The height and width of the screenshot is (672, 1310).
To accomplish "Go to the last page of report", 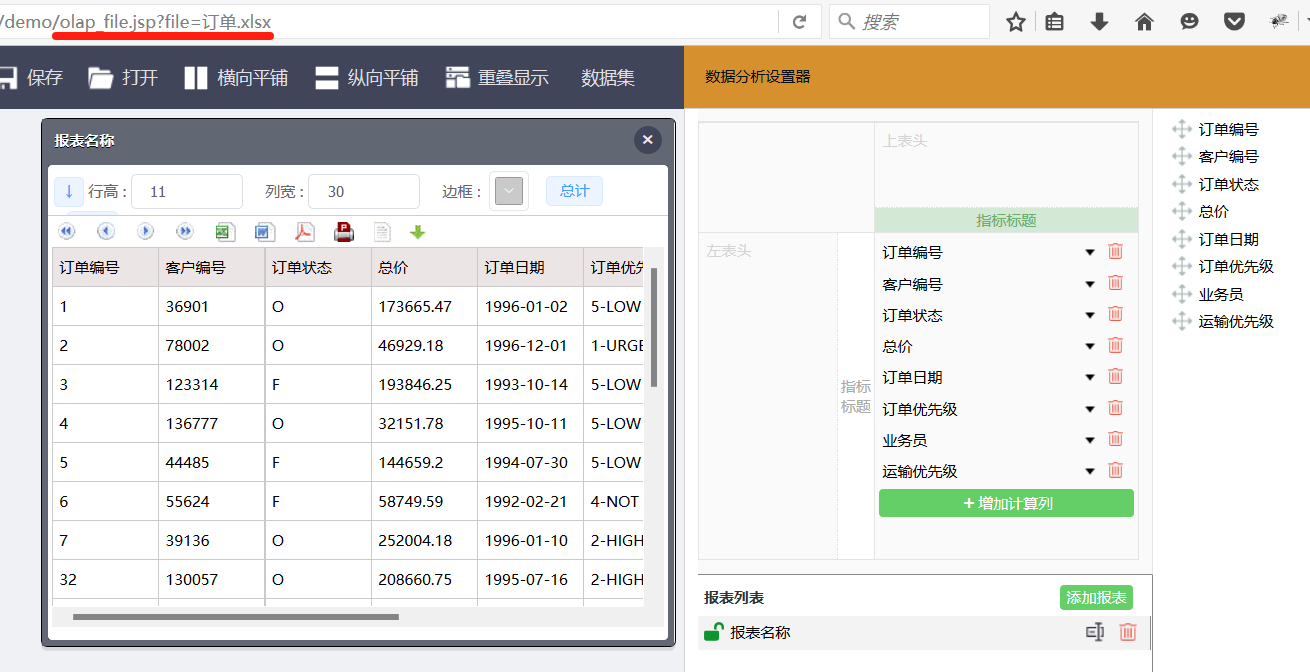I will (185, 232).
